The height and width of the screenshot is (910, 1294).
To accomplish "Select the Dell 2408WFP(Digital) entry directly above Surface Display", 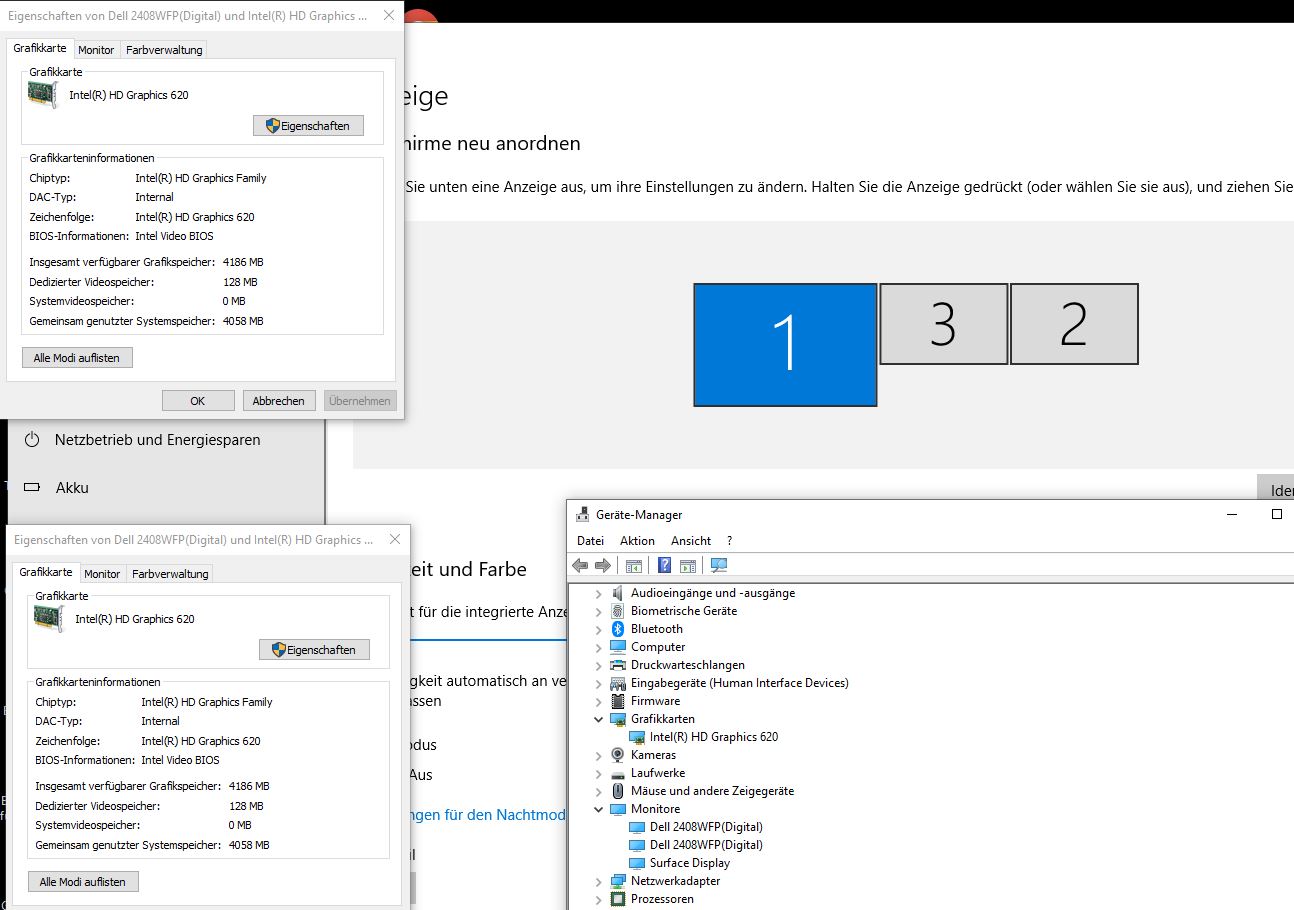I will coord(706,845).
